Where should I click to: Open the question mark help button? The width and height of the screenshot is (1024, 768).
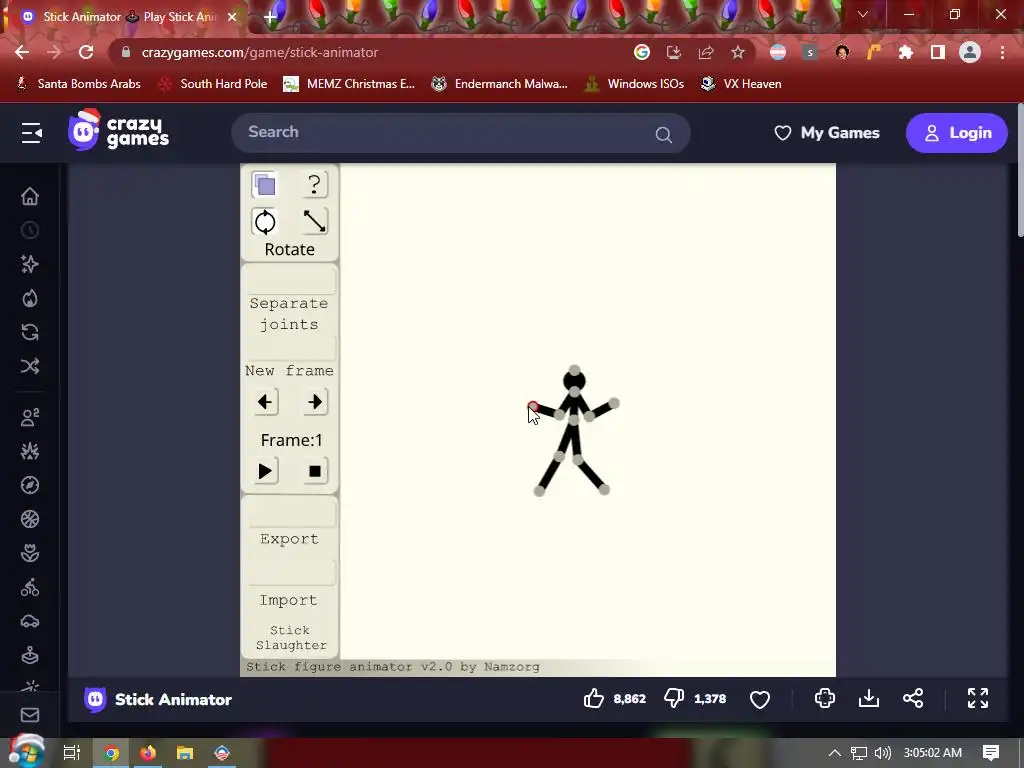[x=314, y=185]
